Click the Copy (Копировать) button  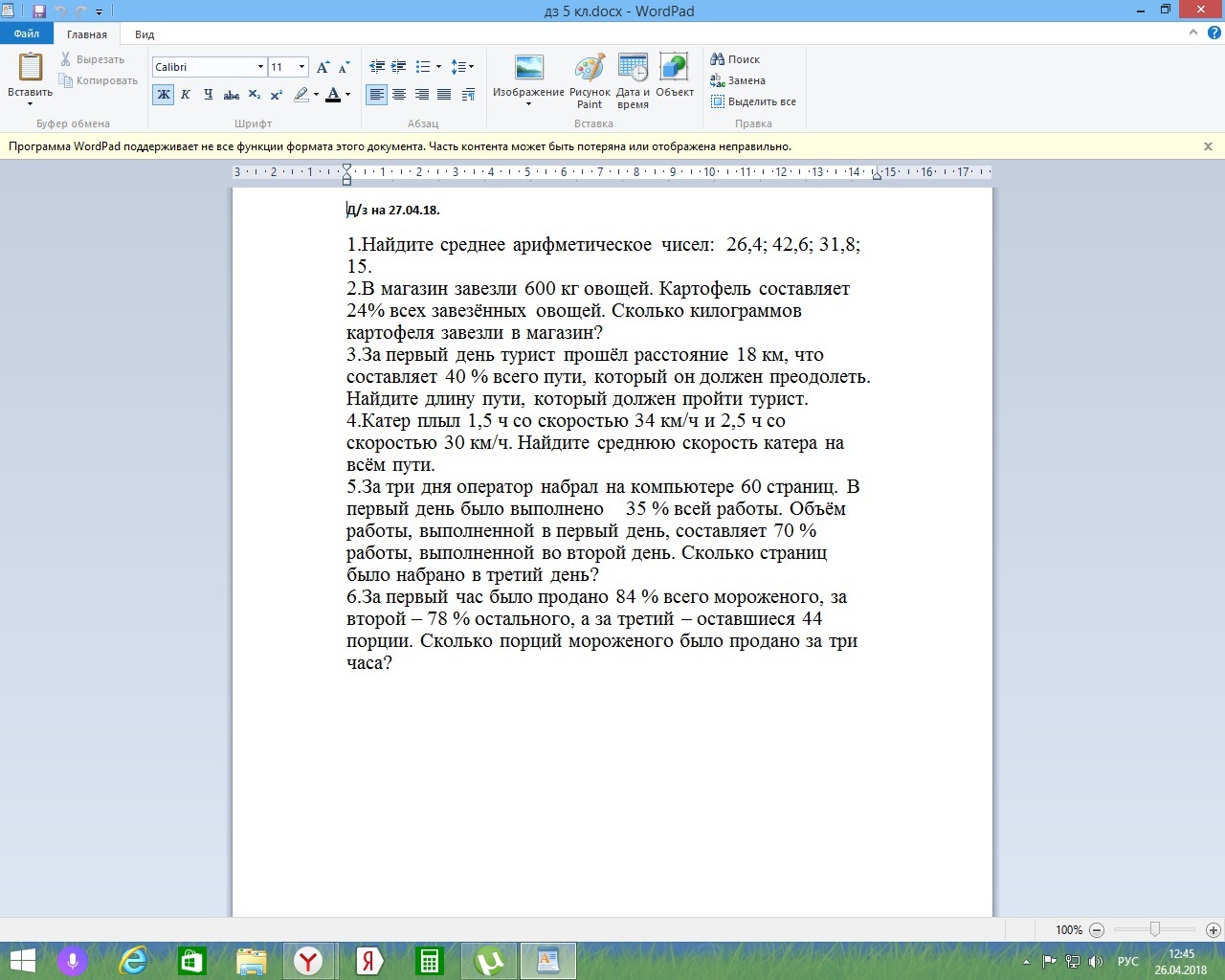coord(99,80)
